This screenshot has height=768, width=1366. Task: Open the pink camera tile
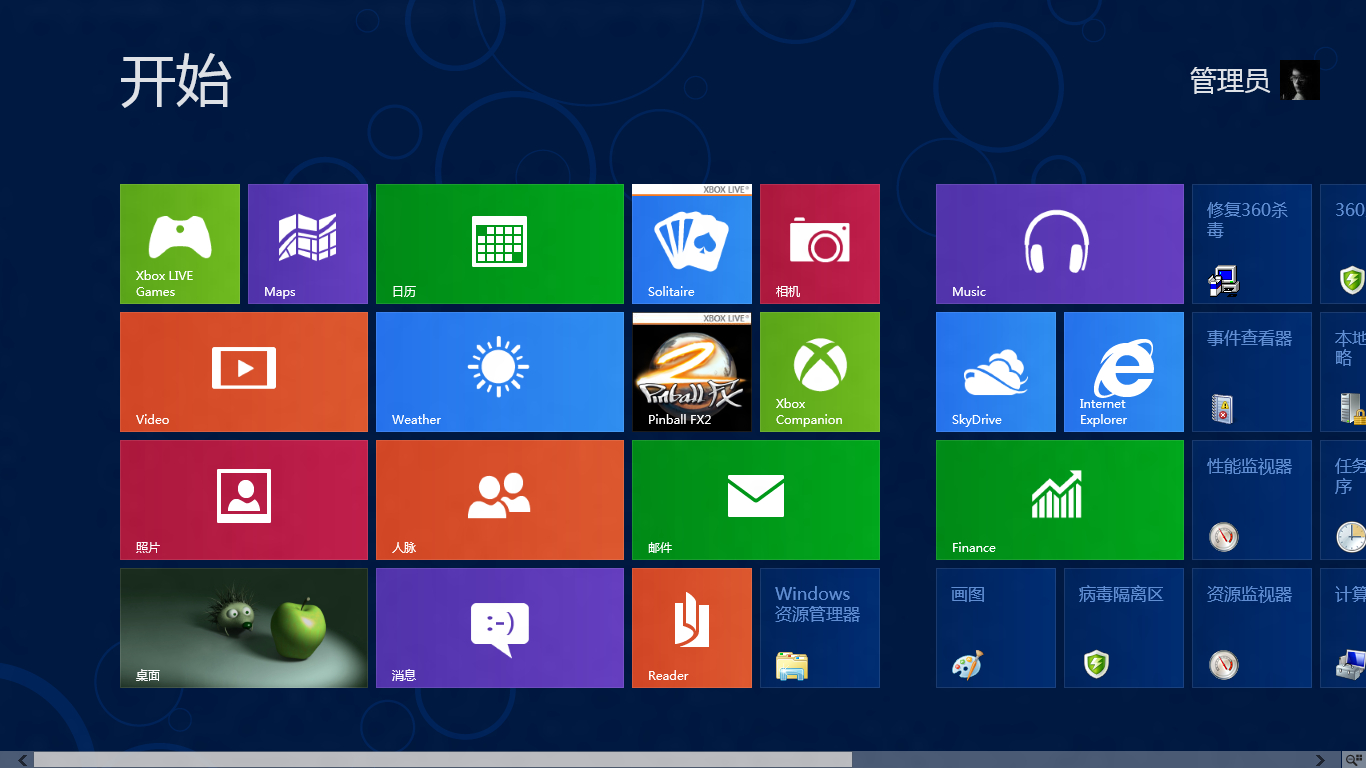(x=820, y=244)
